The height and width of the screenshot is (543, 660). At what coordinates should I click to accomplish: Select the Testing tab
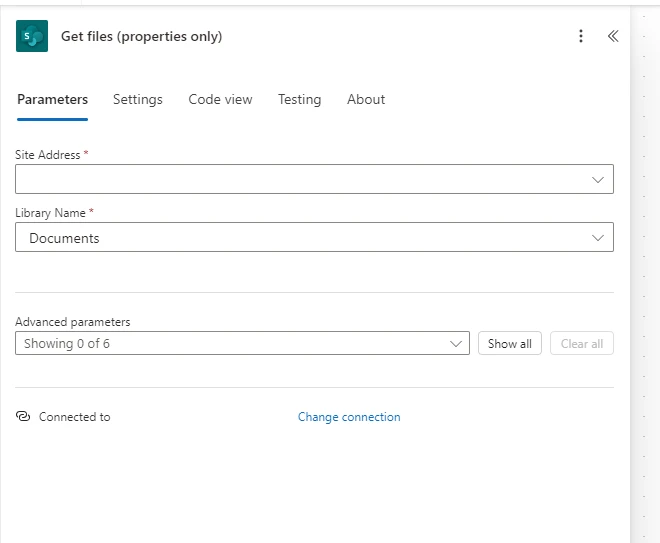(299, 99)
